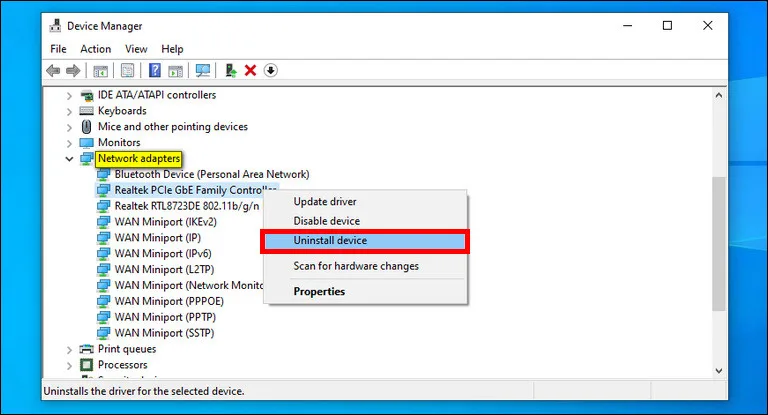Choose Disable device from context menu
Screen dimensions: 768x415
pyautogui.click(x=365, y=221)
